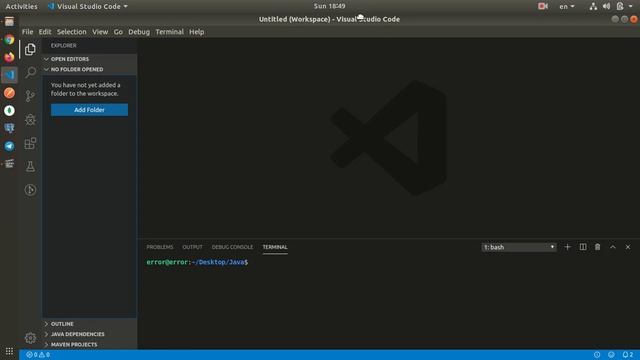This screenshot has width=640, height=360.
Task: Split the terminal pane
Action: [583, 247]
